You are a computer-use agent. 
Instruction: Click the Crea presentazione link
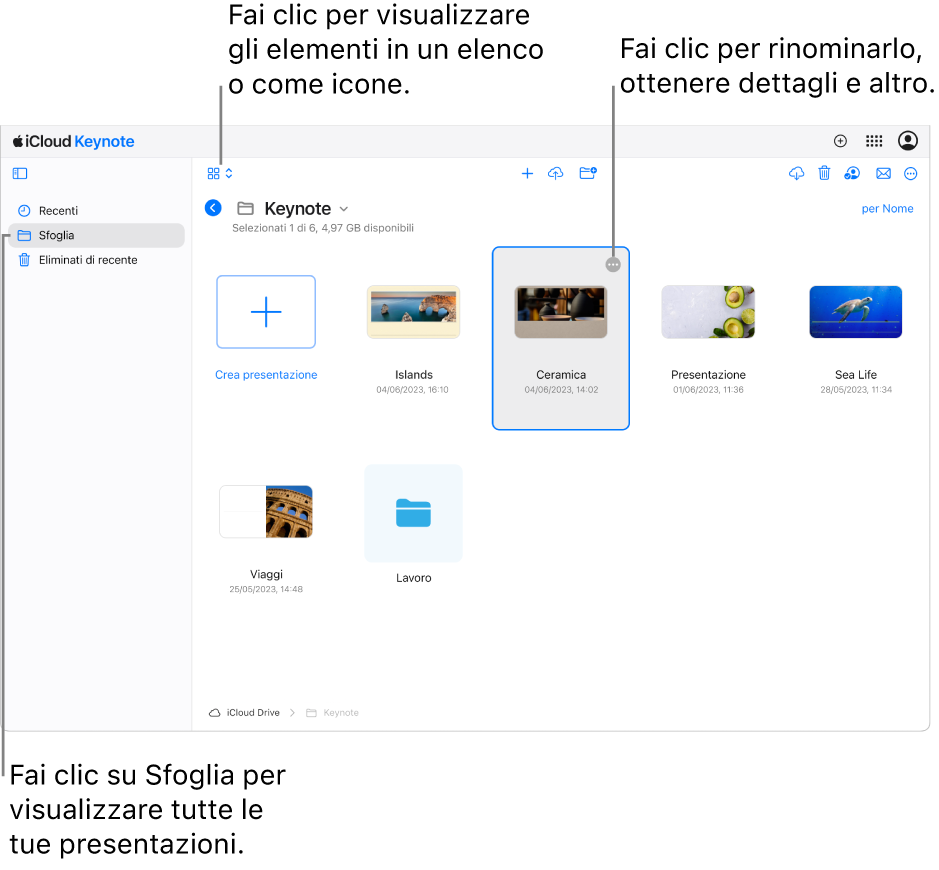point(265,374)
